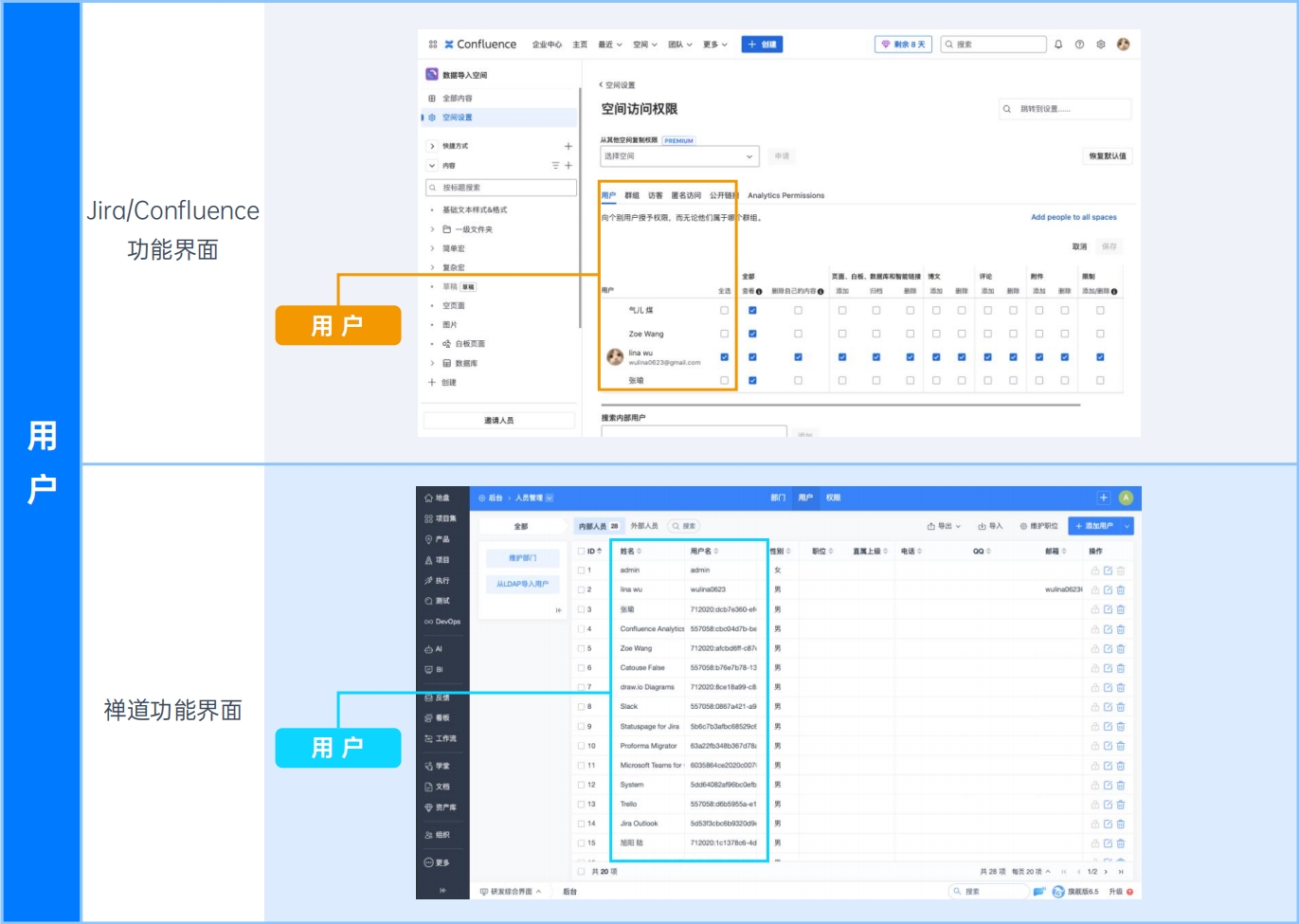Screen dimensions: 1299x924
Task: Open 工作流 in the ZenTao sidebar
Action: 441,738
